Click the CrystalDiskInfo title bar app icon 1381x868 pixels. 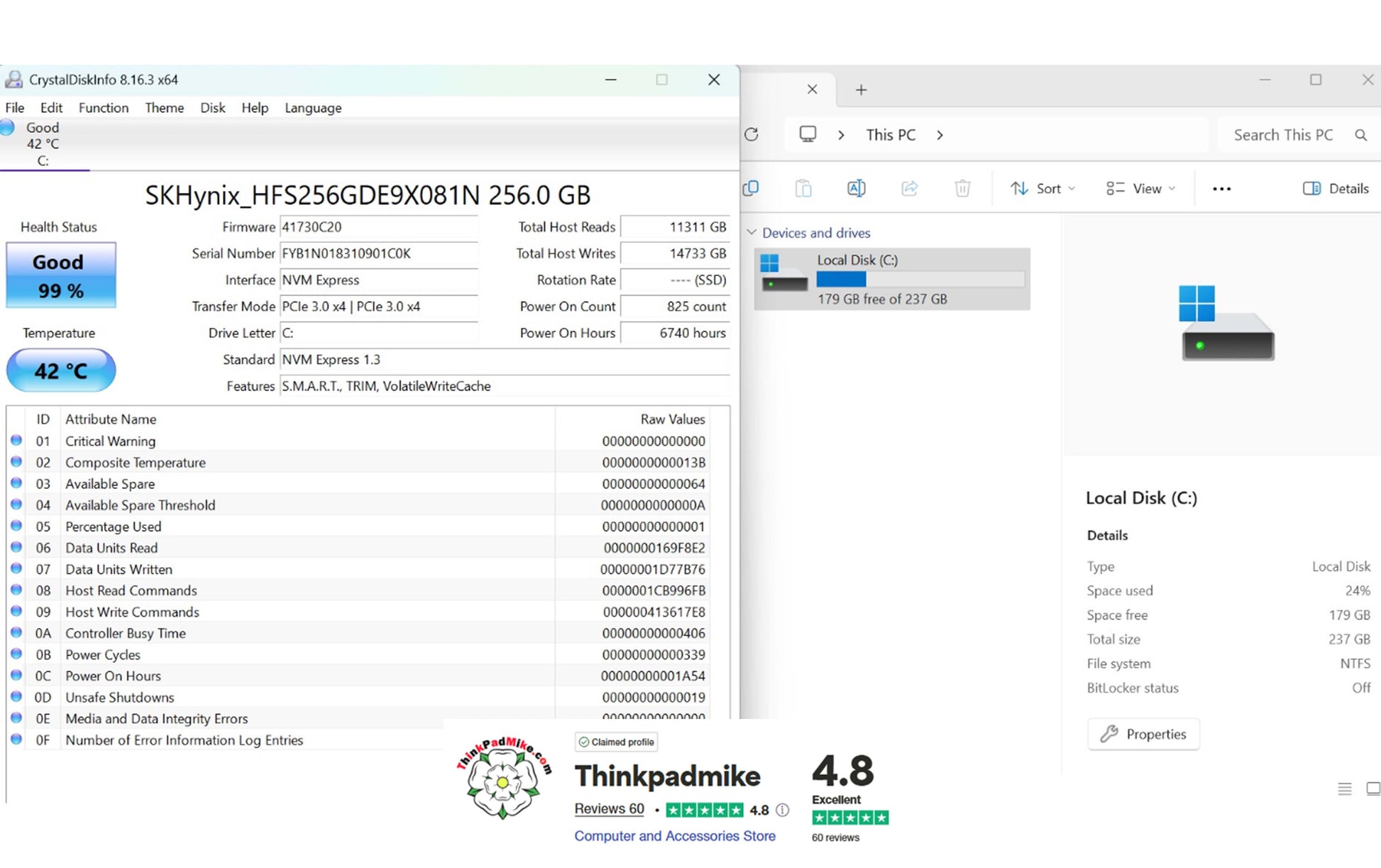[x=13, y=79]
